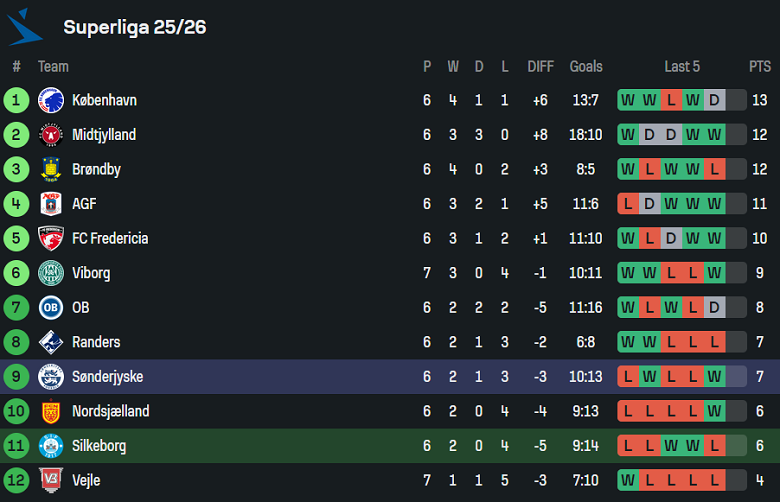Sort table by DIFF column header
The width and height of the screenshot is (780, 502).
point(540,67)
